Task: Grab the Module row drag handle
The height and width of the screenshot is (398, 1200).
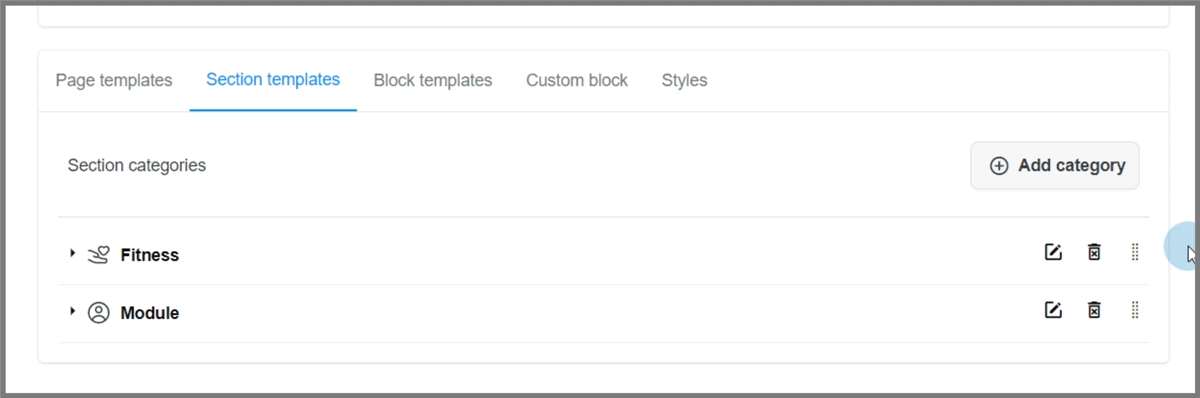Action: [x=1135, y=310]
